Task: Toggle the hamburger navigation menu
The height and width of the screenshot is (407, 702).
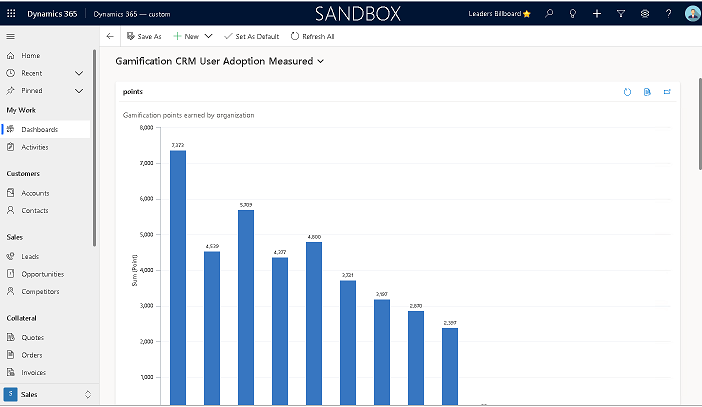Action: [x=11, y=36]
